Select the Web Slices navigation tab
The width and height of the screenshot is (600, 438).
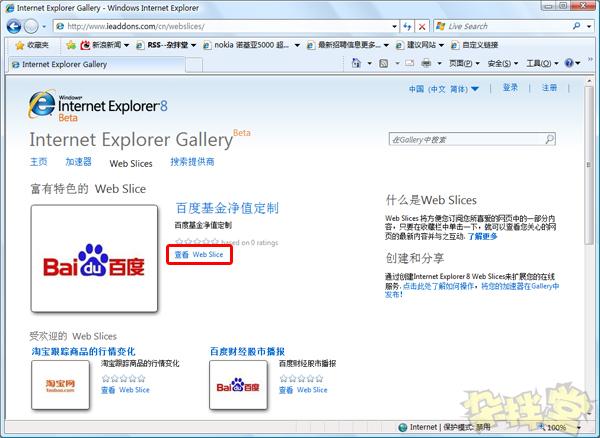[131, 163]
